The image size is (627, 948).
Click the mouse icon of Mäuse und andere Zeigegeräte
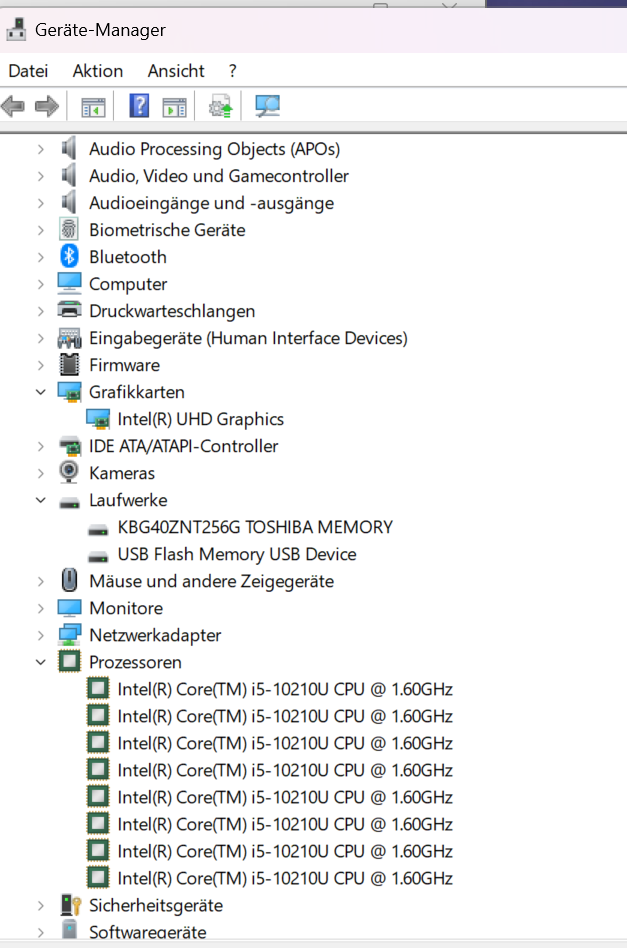[69, 580]
